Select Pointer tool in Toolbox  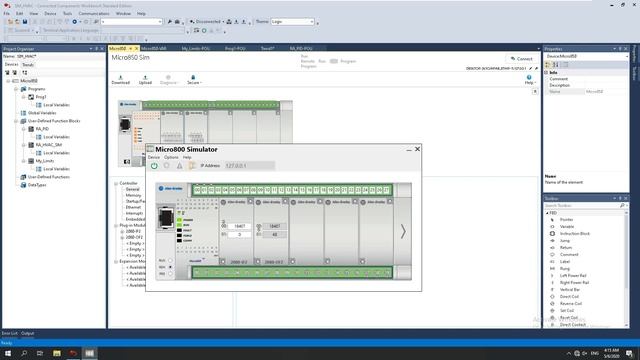coord(567,220)
